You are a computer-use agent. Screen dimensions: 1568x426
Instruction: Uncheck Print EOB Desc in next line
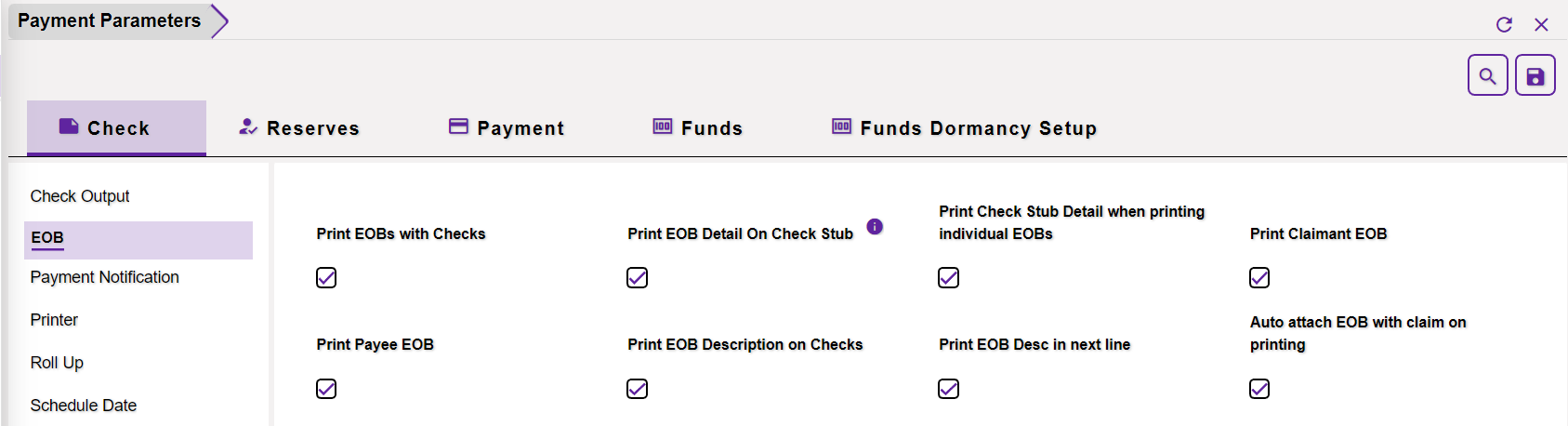[948, 389]
